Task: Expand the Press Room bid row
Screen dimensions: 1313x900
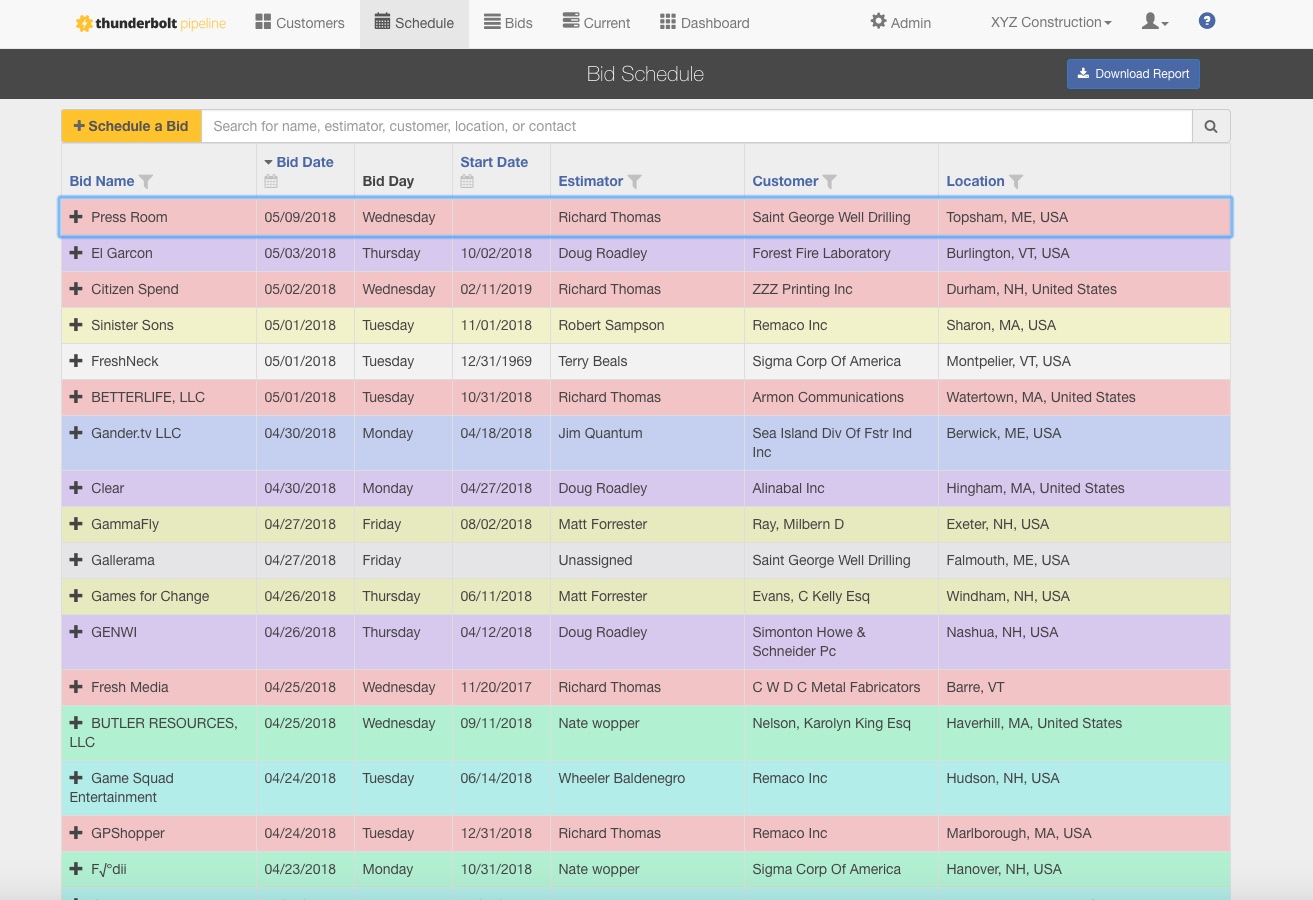Action: 76,217
